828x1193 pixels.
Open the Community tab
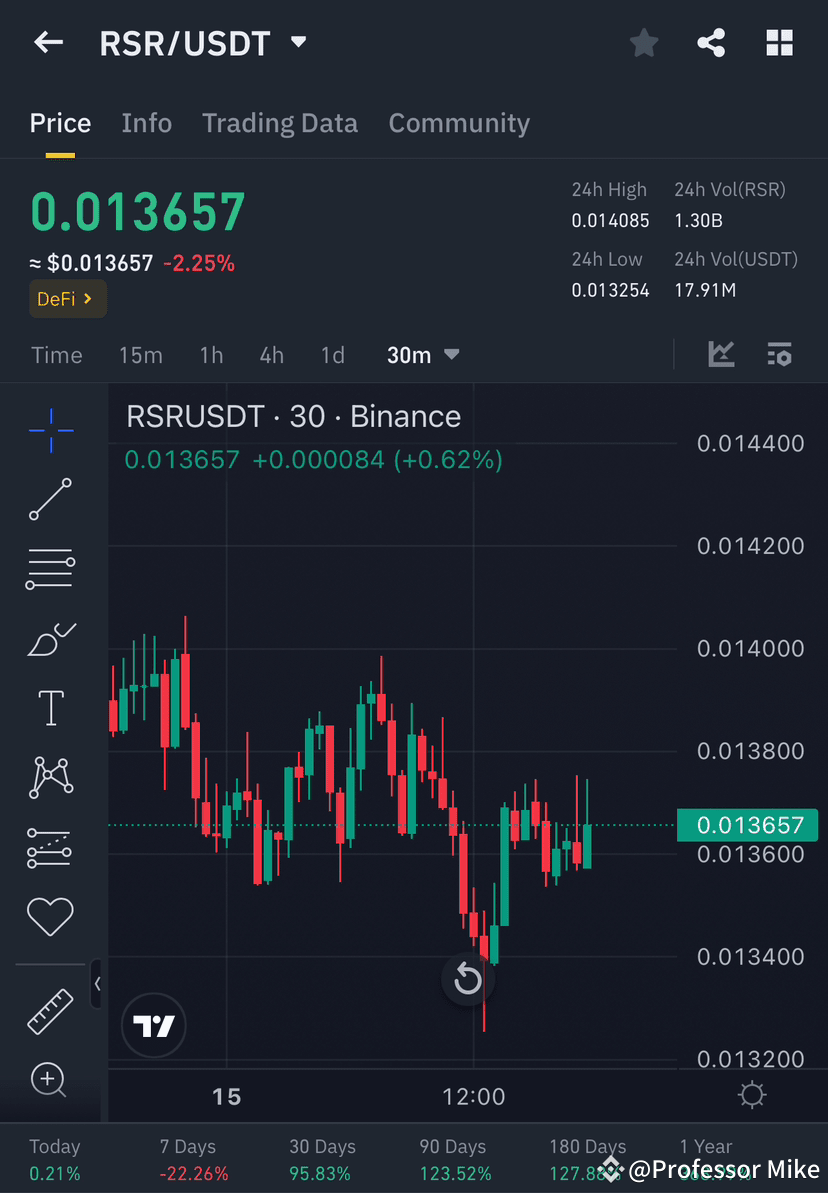459,122
